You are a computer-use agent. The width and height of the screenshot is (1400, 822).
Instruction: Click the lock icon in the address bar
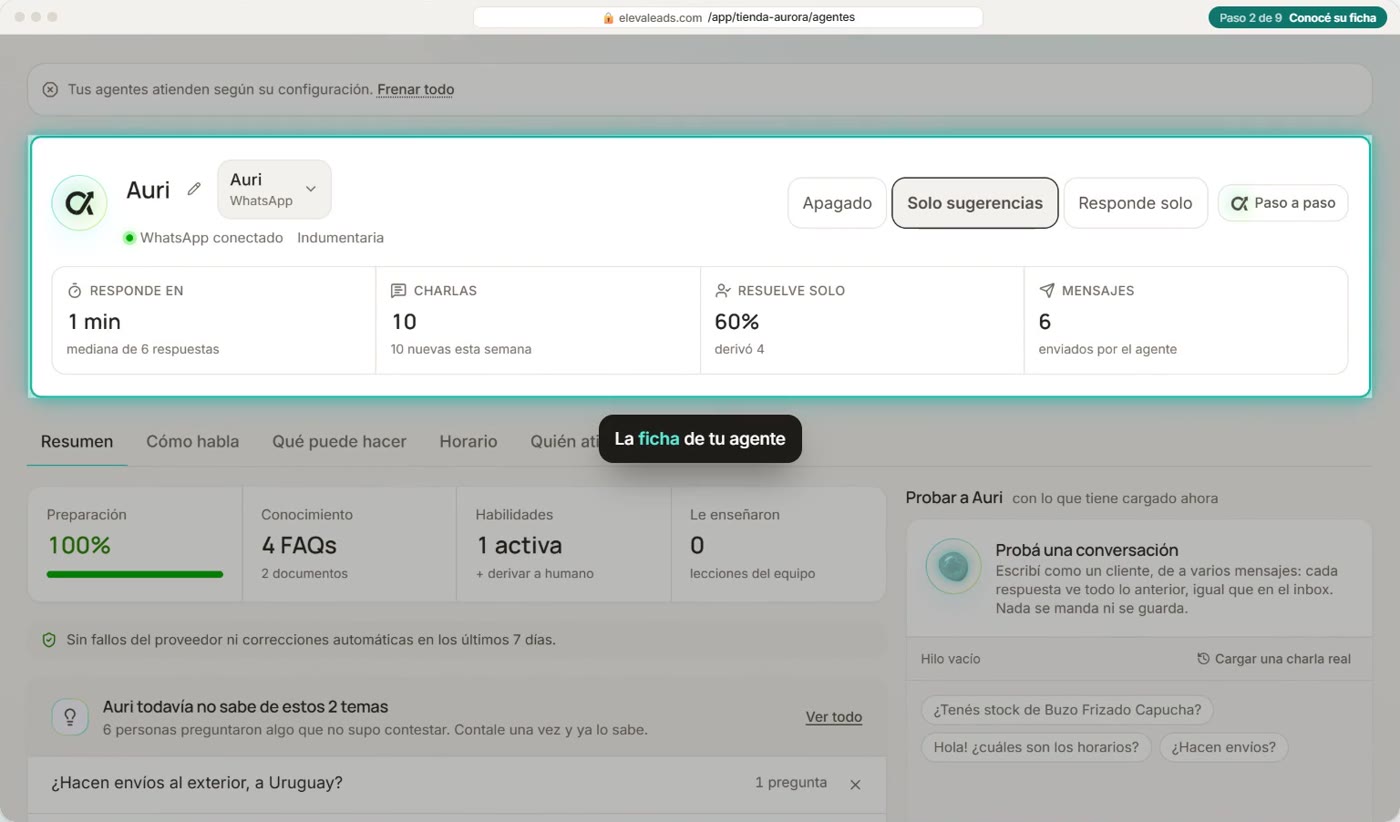[608, 18]
